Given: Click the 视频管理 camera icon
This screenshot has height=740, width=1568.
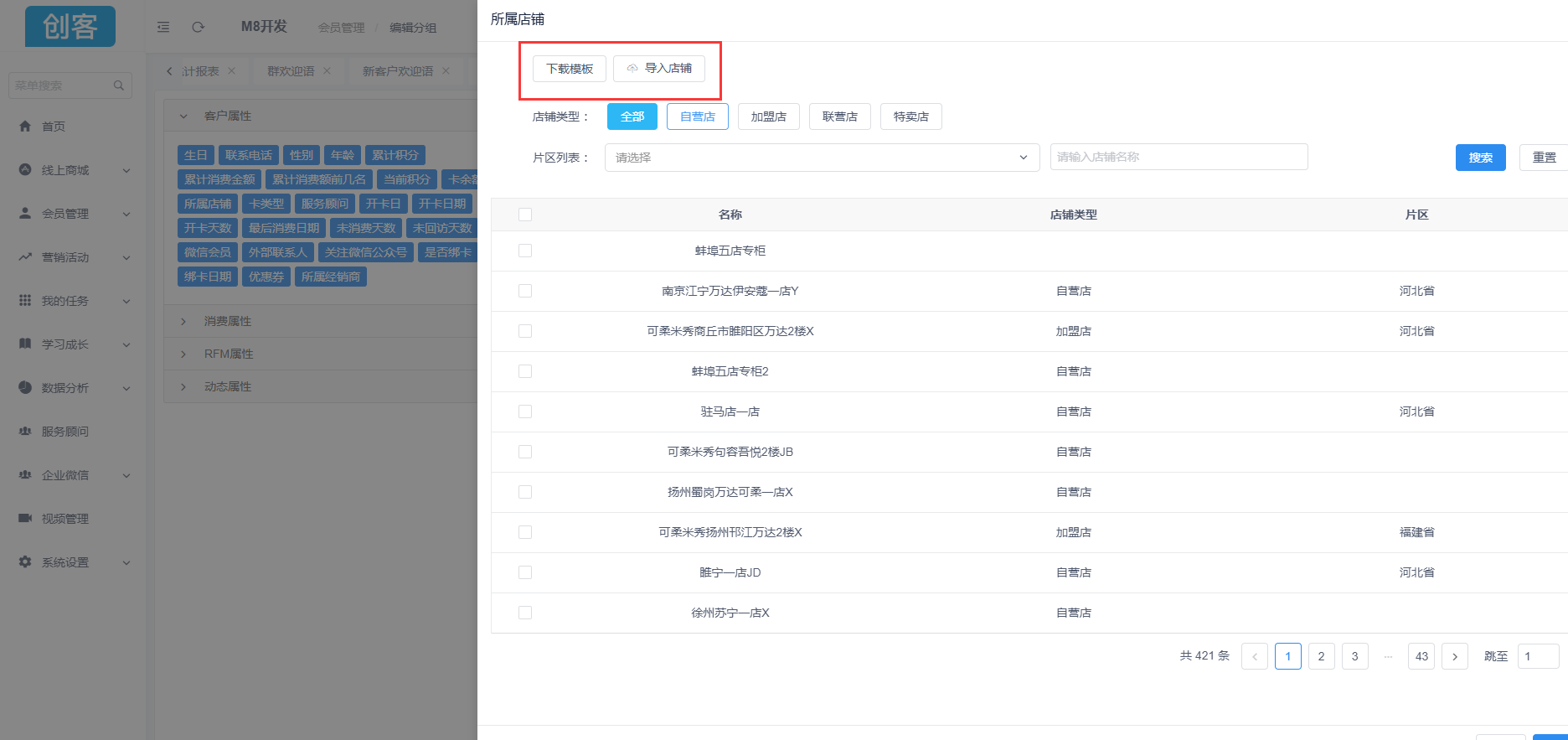Looking at the screenshot, I should (25, 518).
